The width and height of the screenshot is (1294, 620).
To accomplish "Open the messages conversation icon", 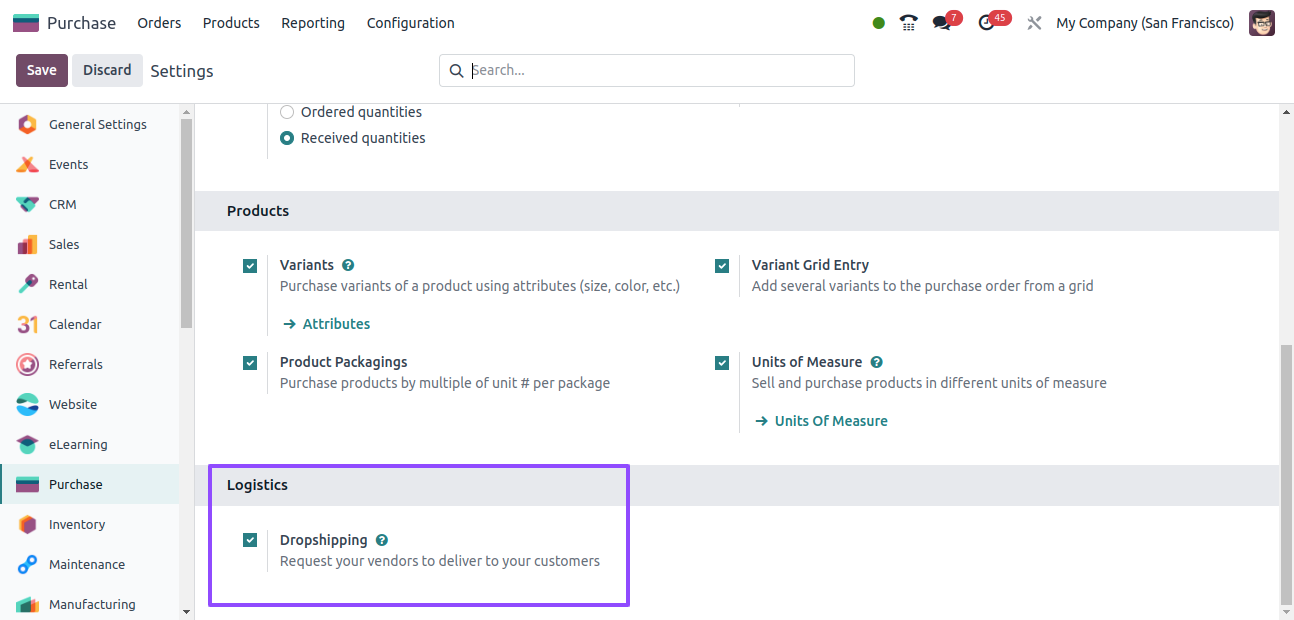I will point(941,23).
